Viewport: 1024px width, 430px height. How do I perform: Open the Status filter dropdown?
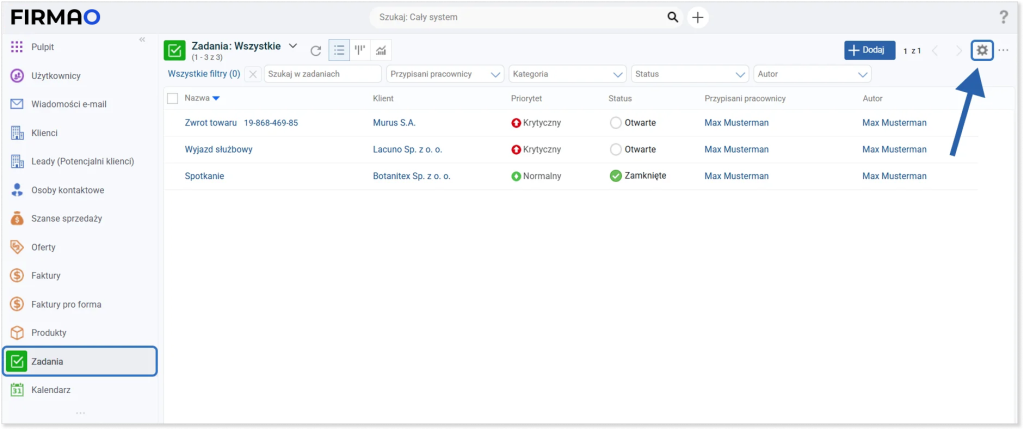[x=690, y=74]
